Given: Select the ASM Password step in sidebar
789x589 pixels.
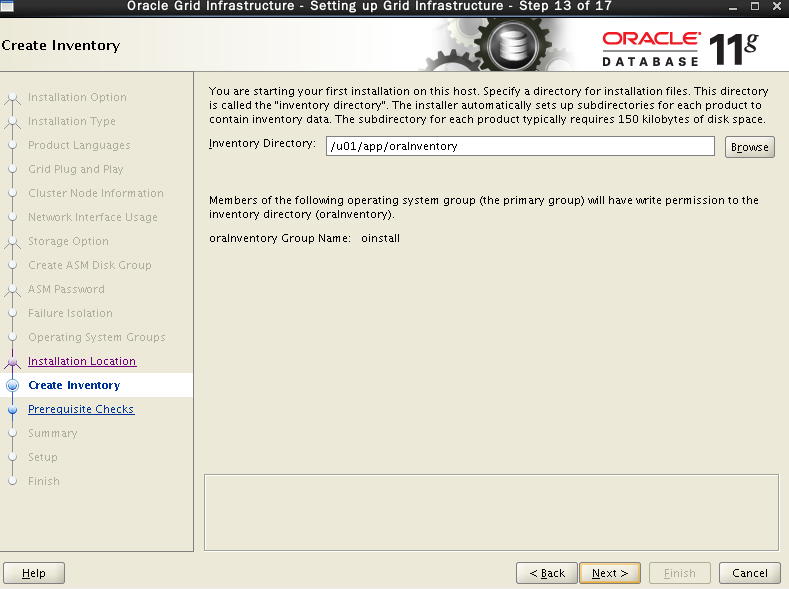Looking at the screenshot, I should (x=66, y=289).
